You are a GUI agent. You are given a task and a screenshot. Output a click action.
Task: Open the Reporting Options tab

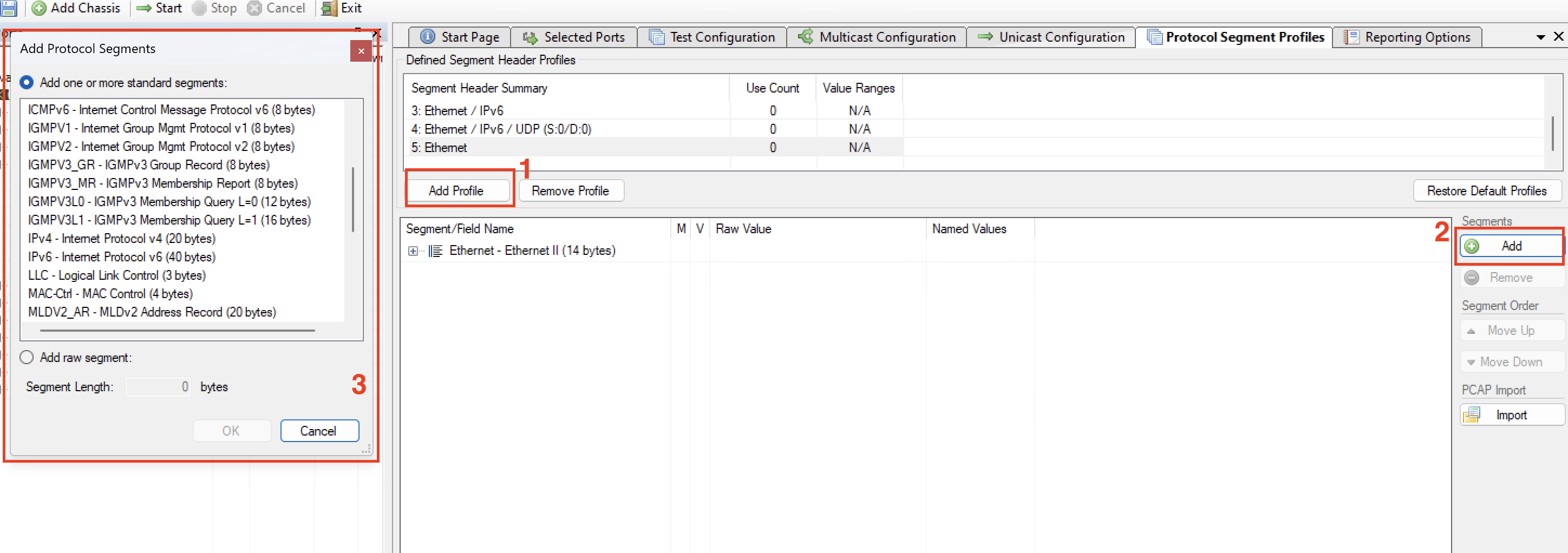[1416, 37]
